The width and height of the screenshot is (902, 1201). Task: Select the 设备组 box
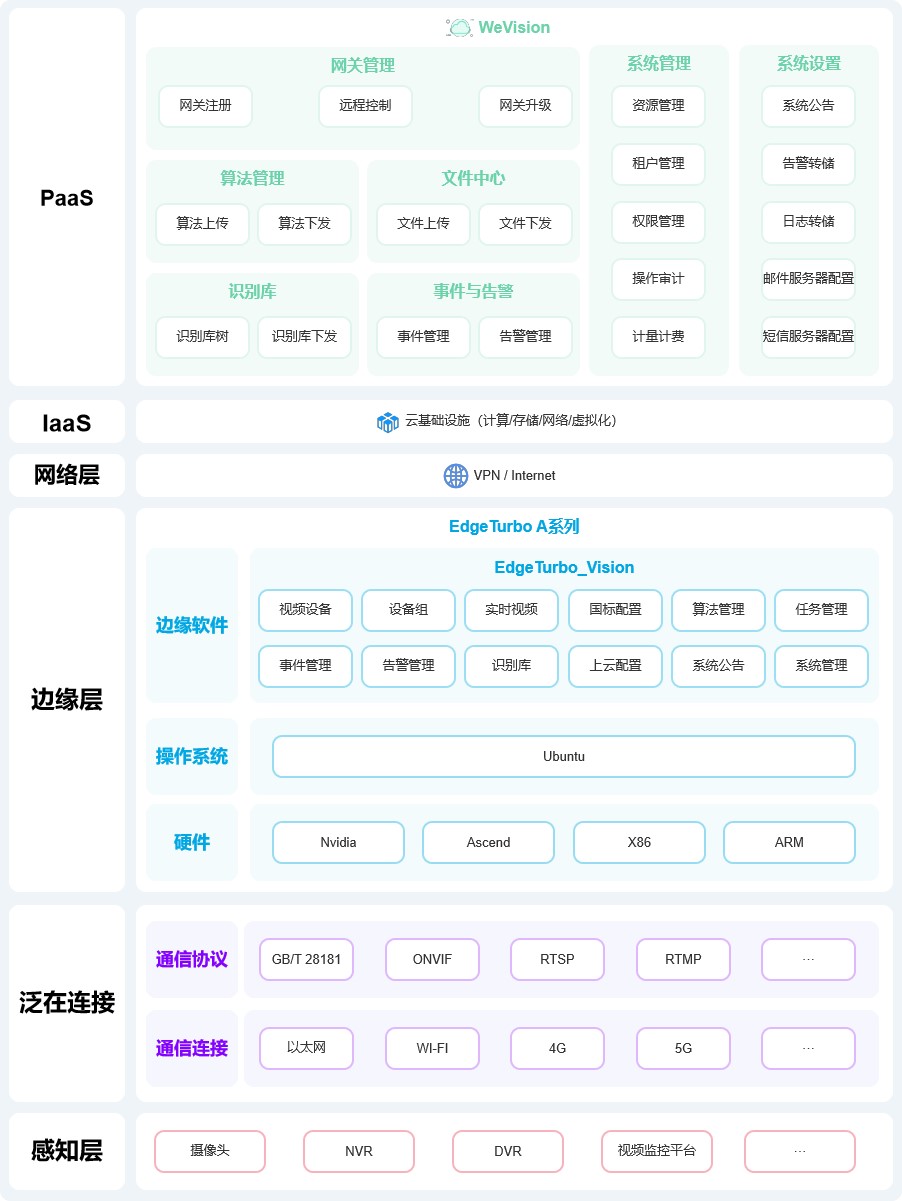point(408,610)
